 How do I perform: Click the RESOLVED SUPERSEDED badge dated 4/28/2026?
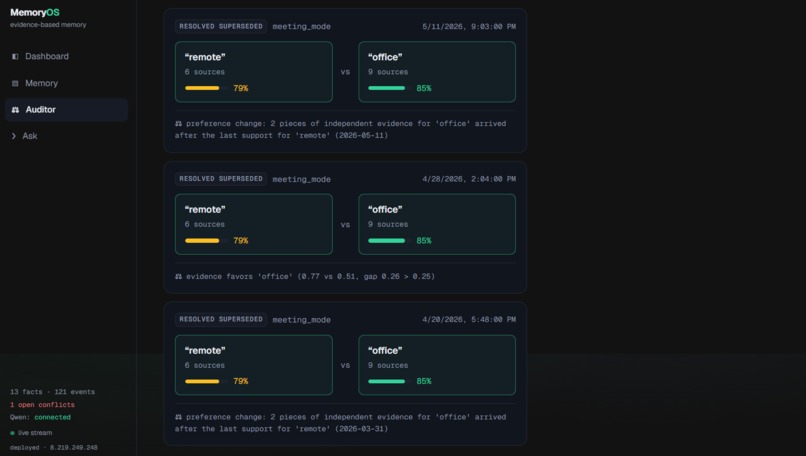(221, 179)
